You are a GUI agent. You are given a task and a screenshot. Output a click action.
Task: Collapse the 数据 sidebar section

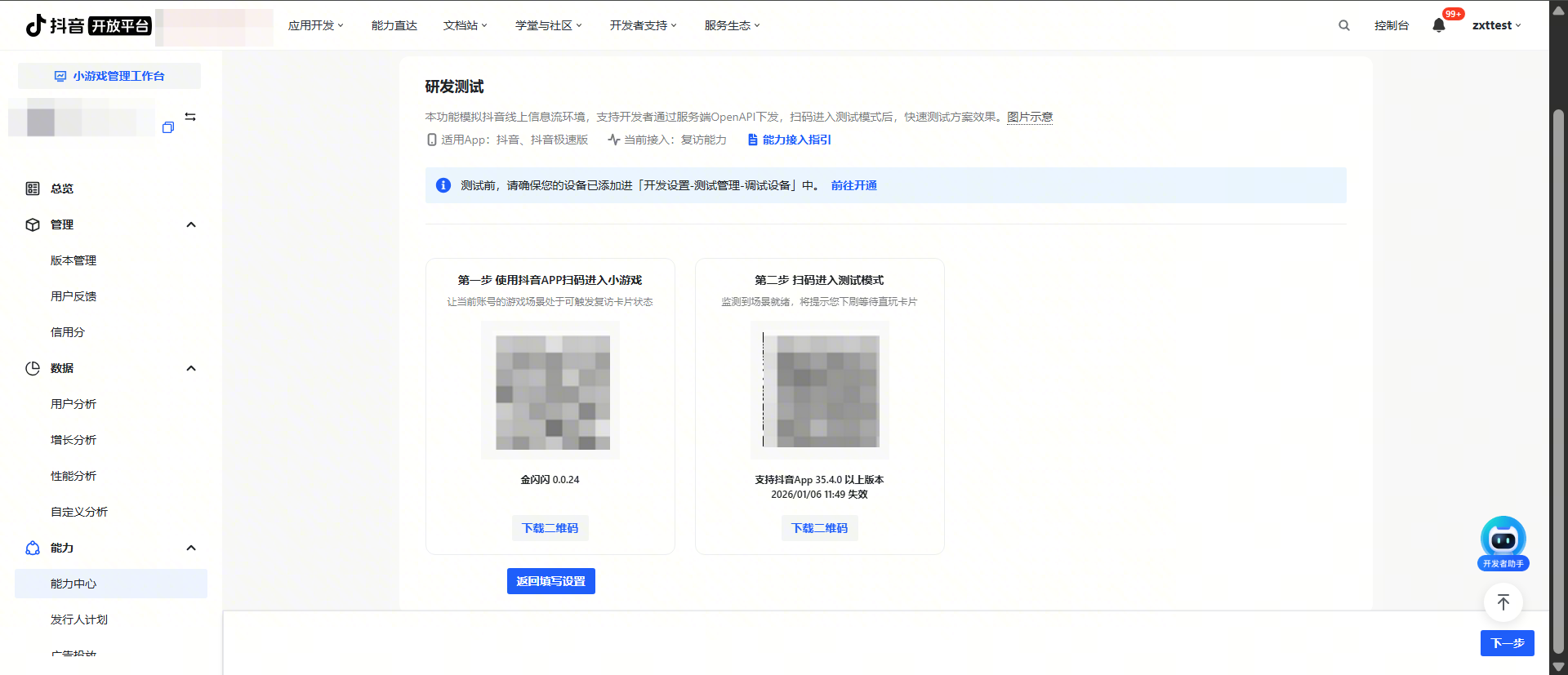[191, 368]
